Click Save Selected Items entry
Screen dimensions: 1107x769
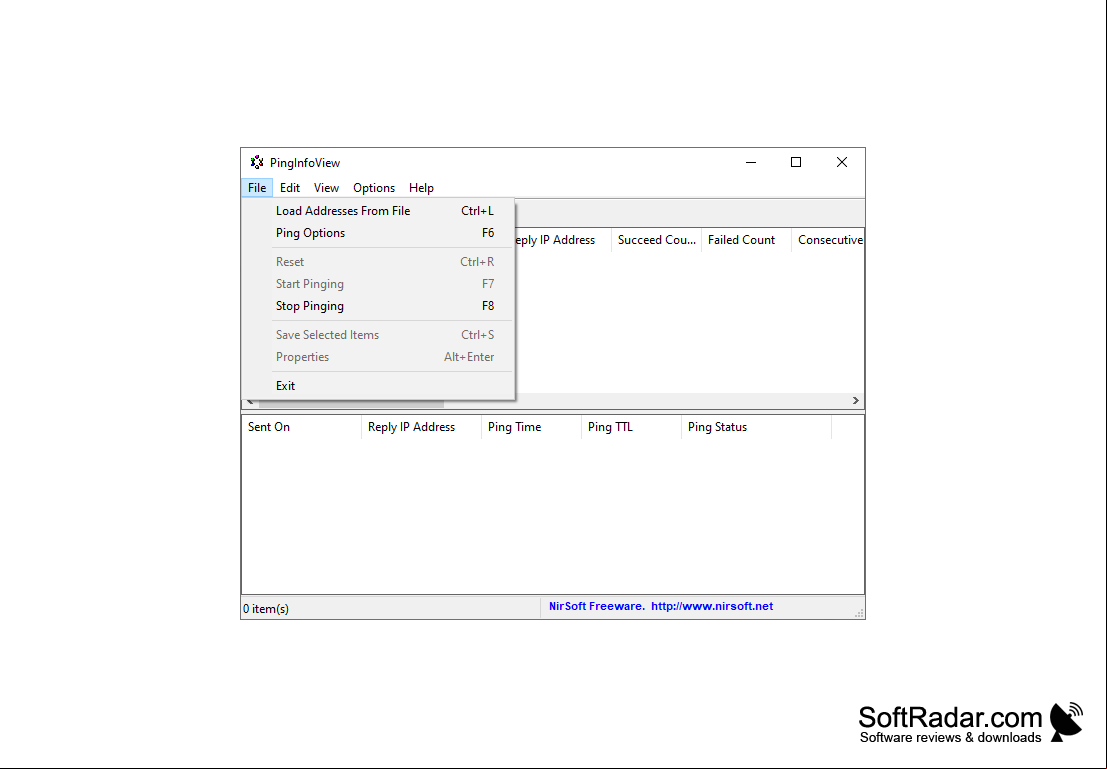pyautogui.click(x=378, y=335)
